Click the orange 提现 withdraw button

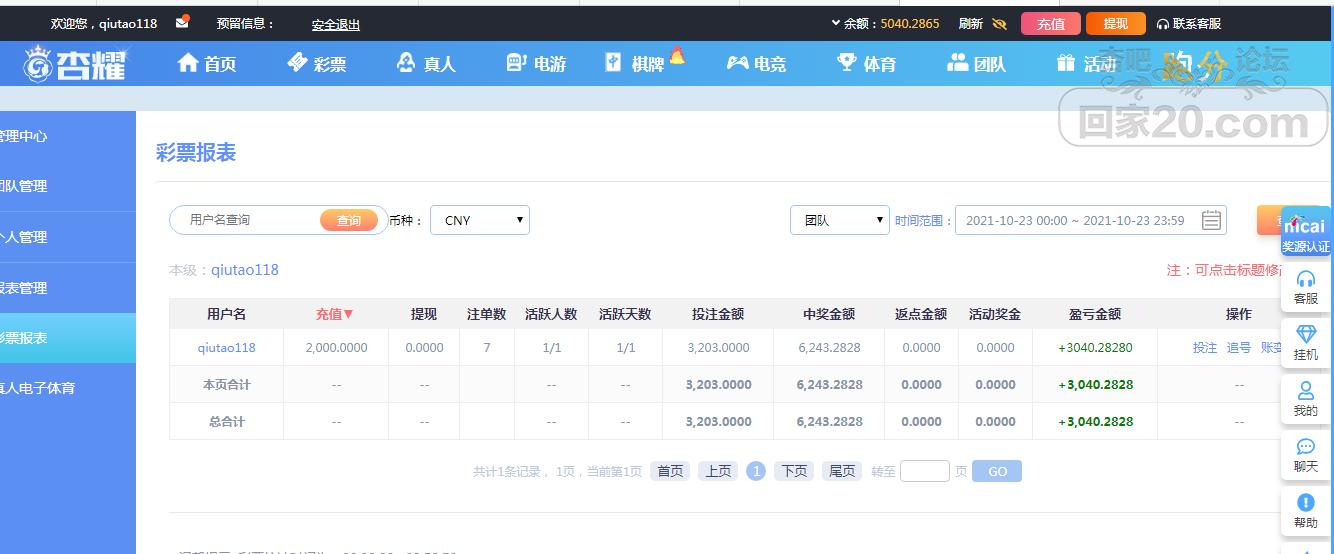[1115, 24]
